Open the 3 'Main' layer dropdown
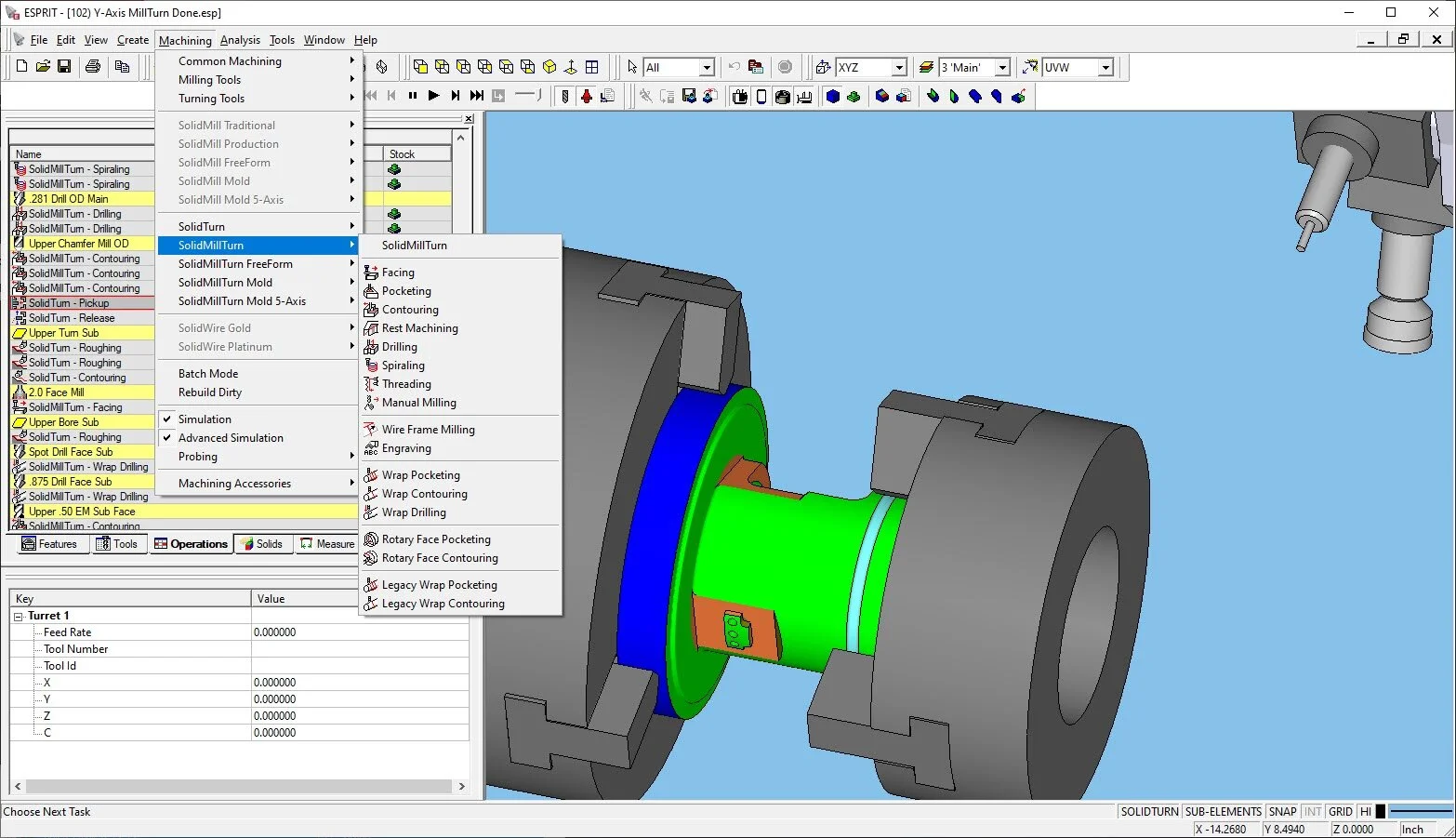1456x838 pixels. pos(1002,68)
